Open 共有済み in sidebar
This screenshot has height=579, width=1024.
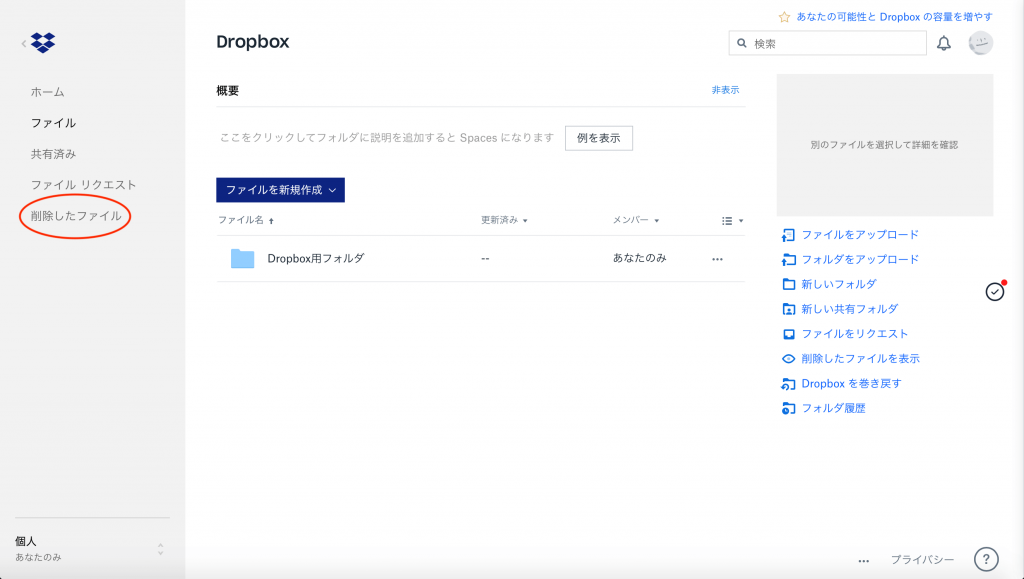tap(54, 154)
